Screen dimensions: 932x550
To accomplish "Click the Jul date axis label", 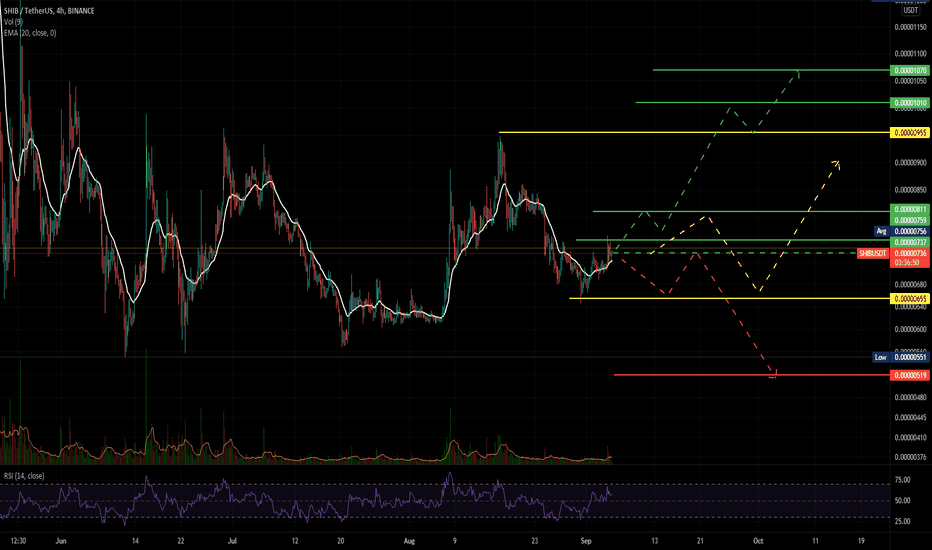I will 232,541.
